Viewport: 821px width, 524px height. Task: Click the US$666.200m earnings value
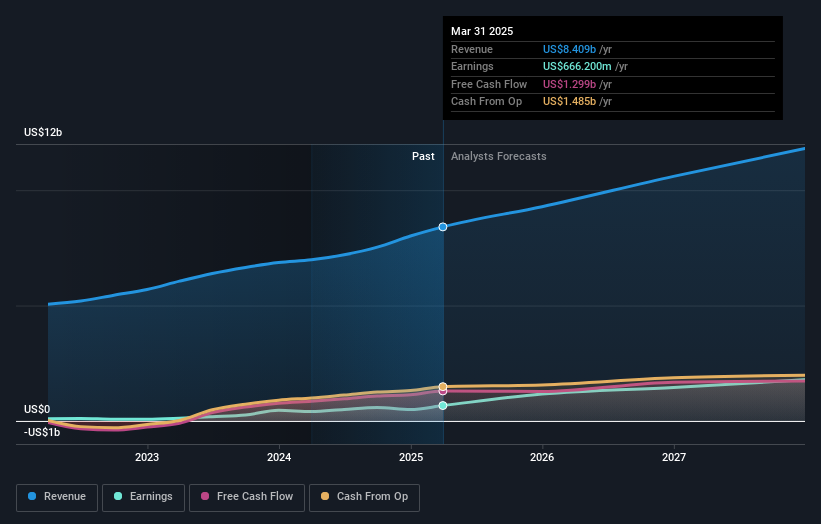pyautogui.click(x=577, y=66)
